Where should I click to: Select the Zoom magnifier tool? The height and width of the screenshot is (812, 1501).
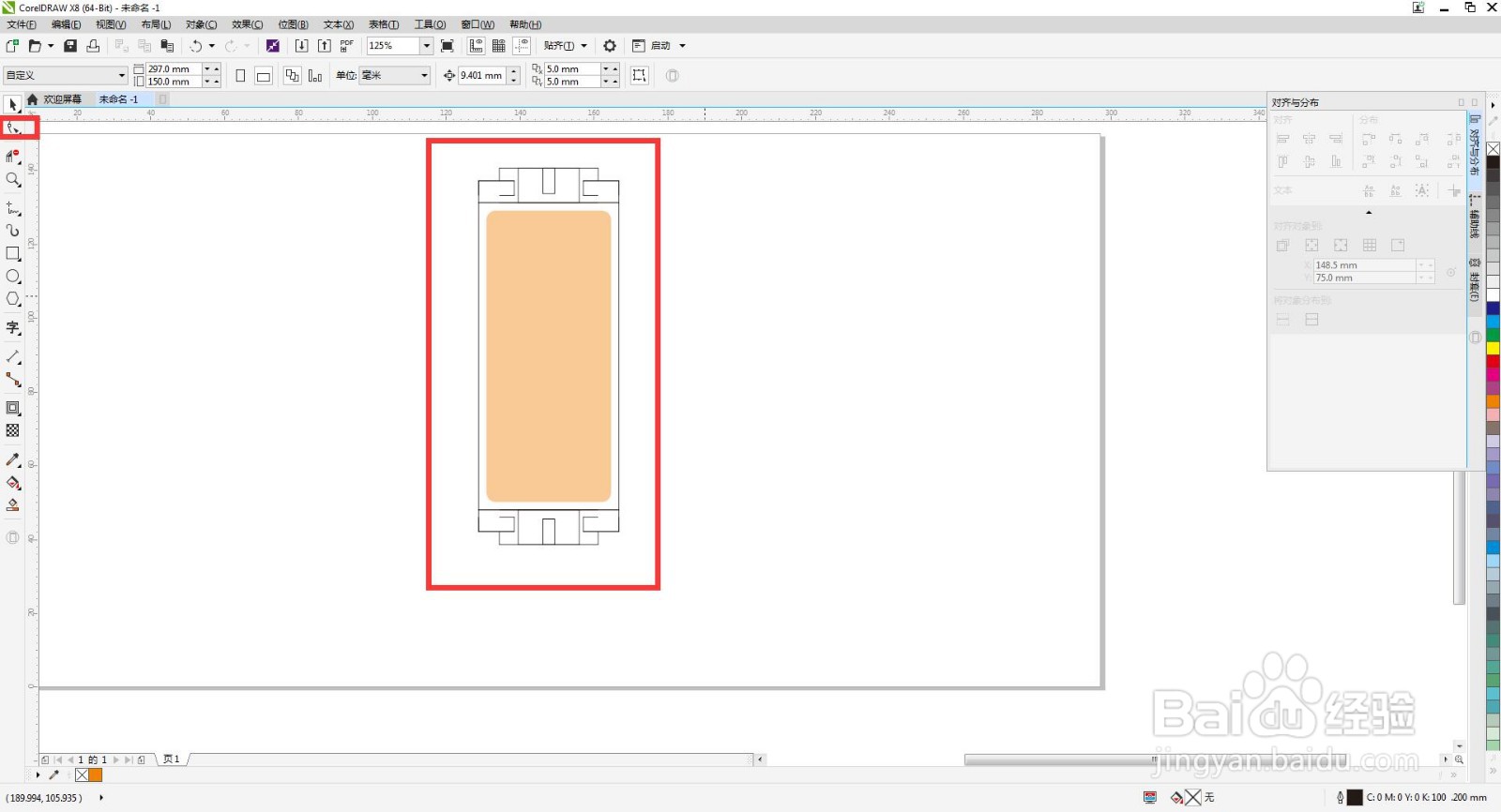(13, 179)
